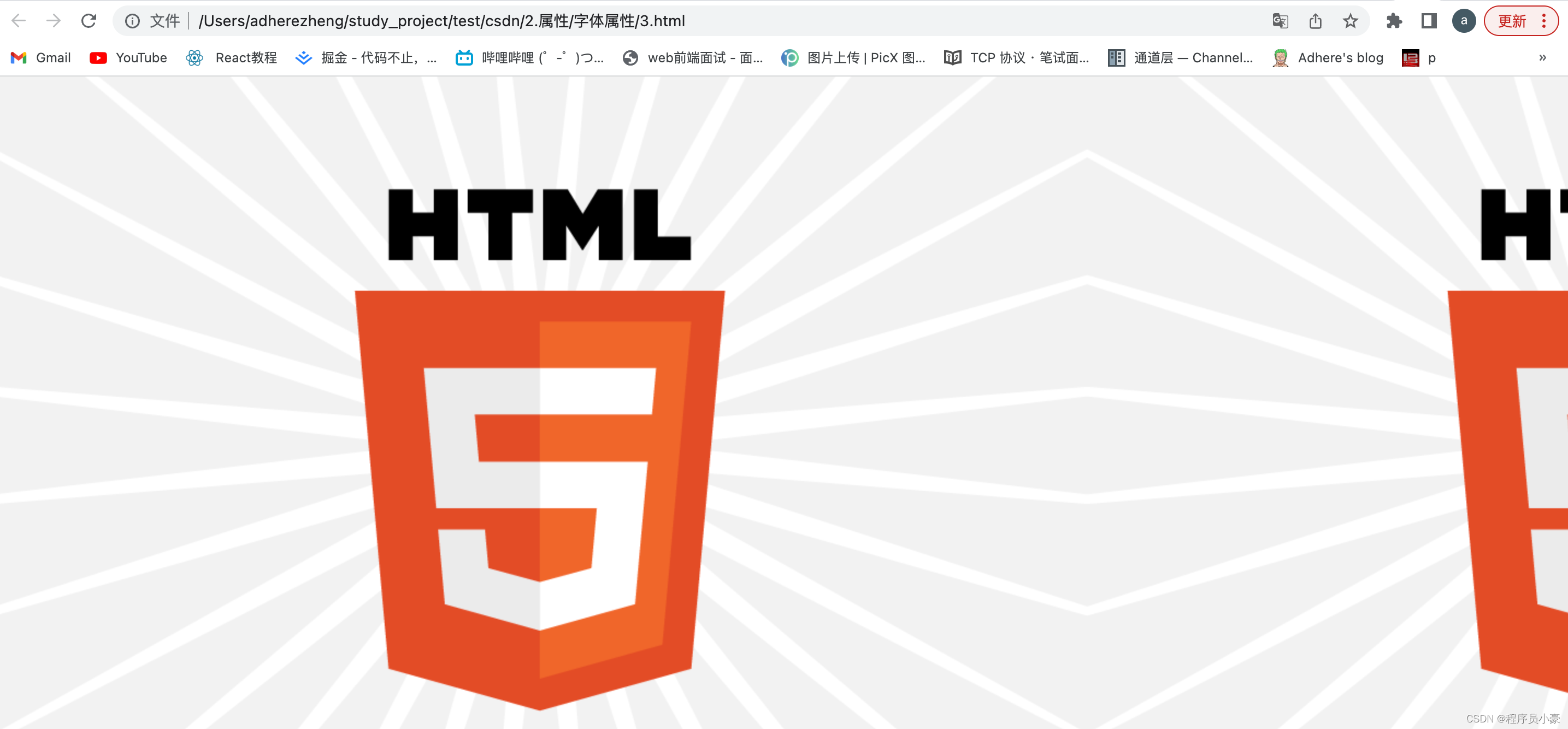Reload the current page

pos(89,21)
